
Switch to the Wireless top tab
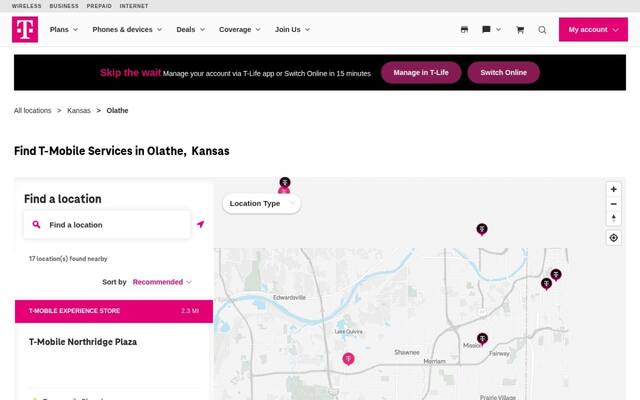pos(27,6)
